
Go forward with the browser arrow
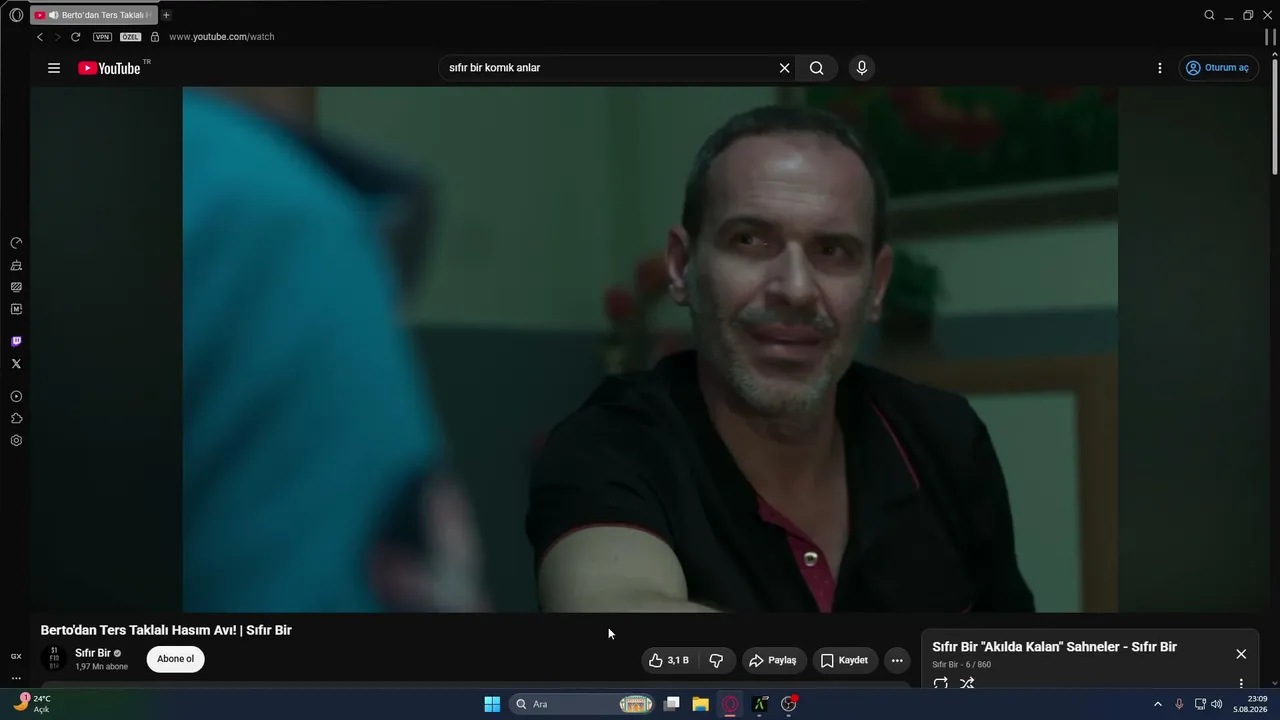(x=57, y=37)
